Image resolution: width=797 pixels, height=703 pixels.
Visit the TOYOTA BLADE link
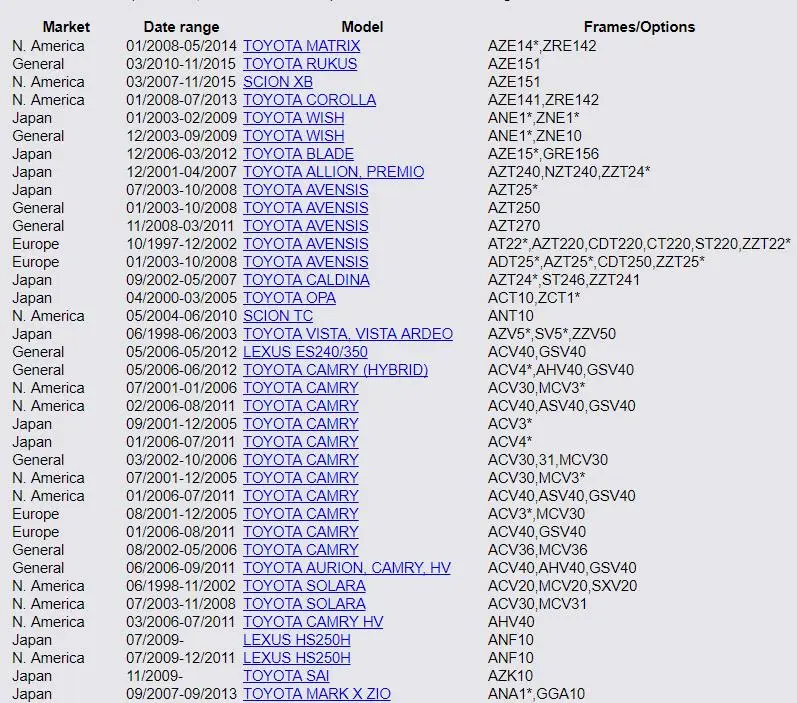(298, 154)
